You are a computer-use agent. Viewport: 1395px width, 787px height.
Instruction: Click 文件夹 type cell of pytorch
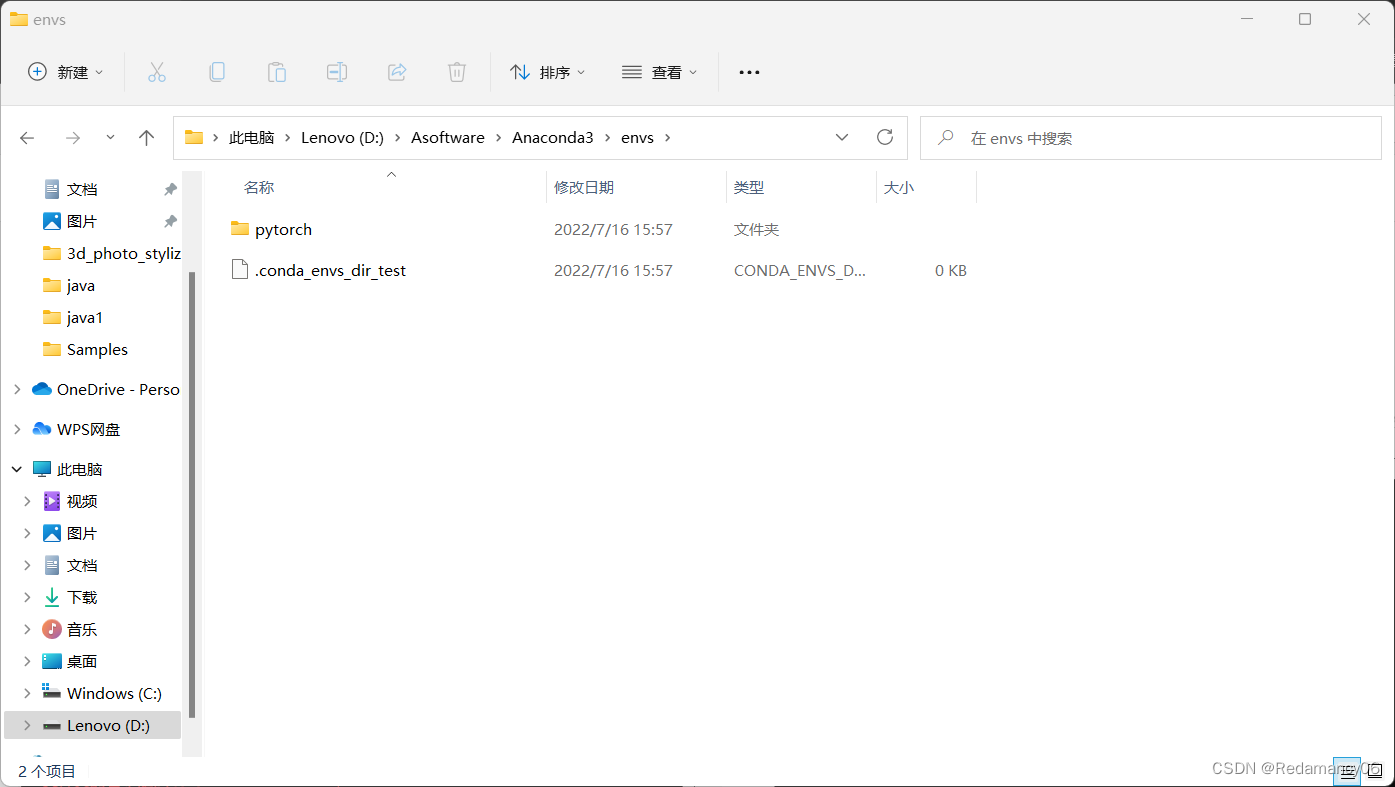pyautogui.click(x=756, y=229)
